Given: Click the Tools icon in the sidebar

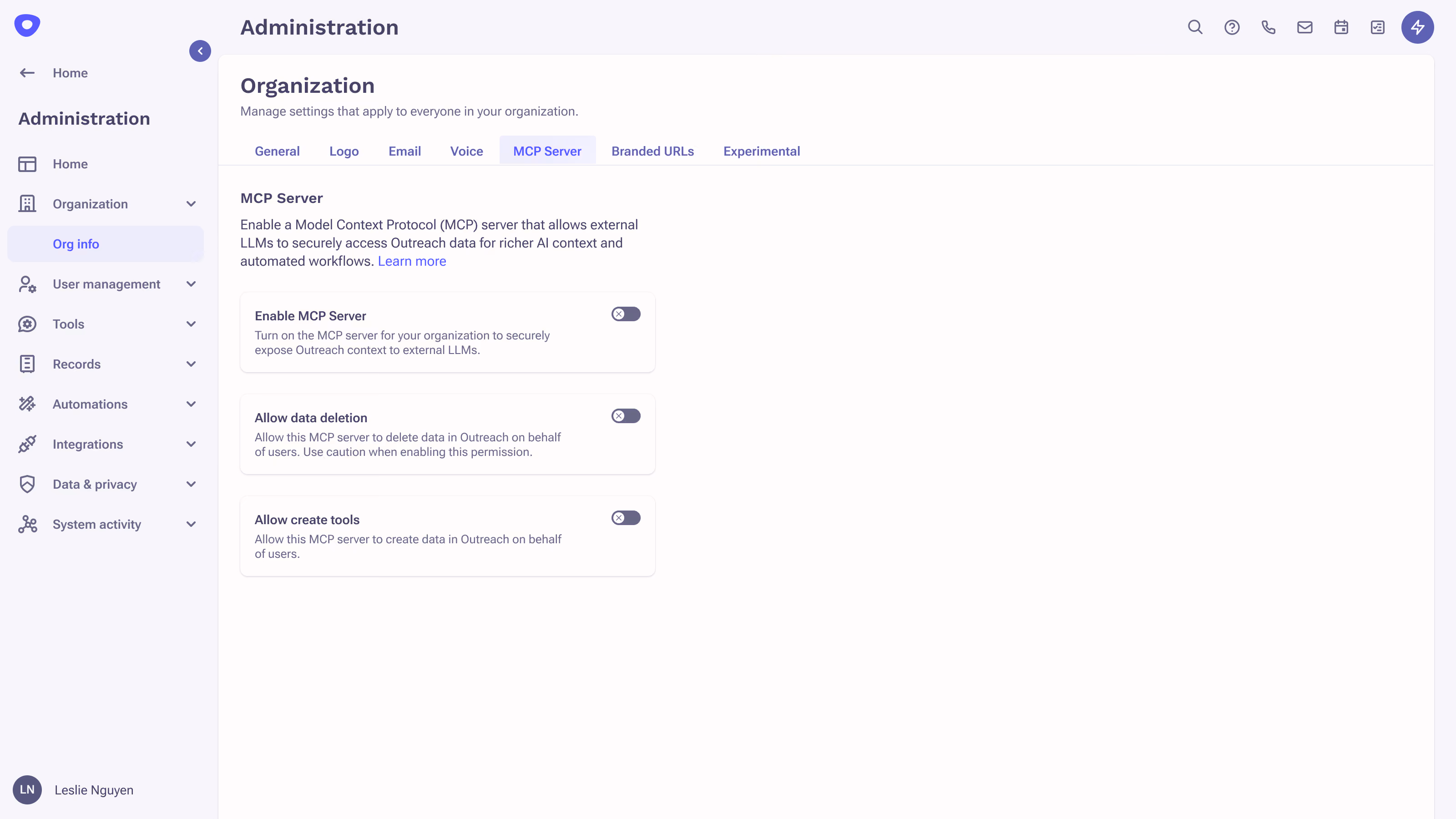Looking at the screenshot, I should (x=27, y=324).
